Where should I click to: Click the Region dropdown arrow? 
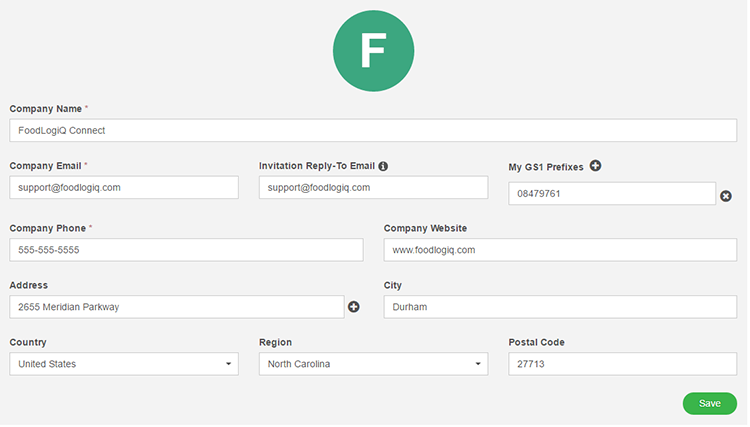coord(479,365)
